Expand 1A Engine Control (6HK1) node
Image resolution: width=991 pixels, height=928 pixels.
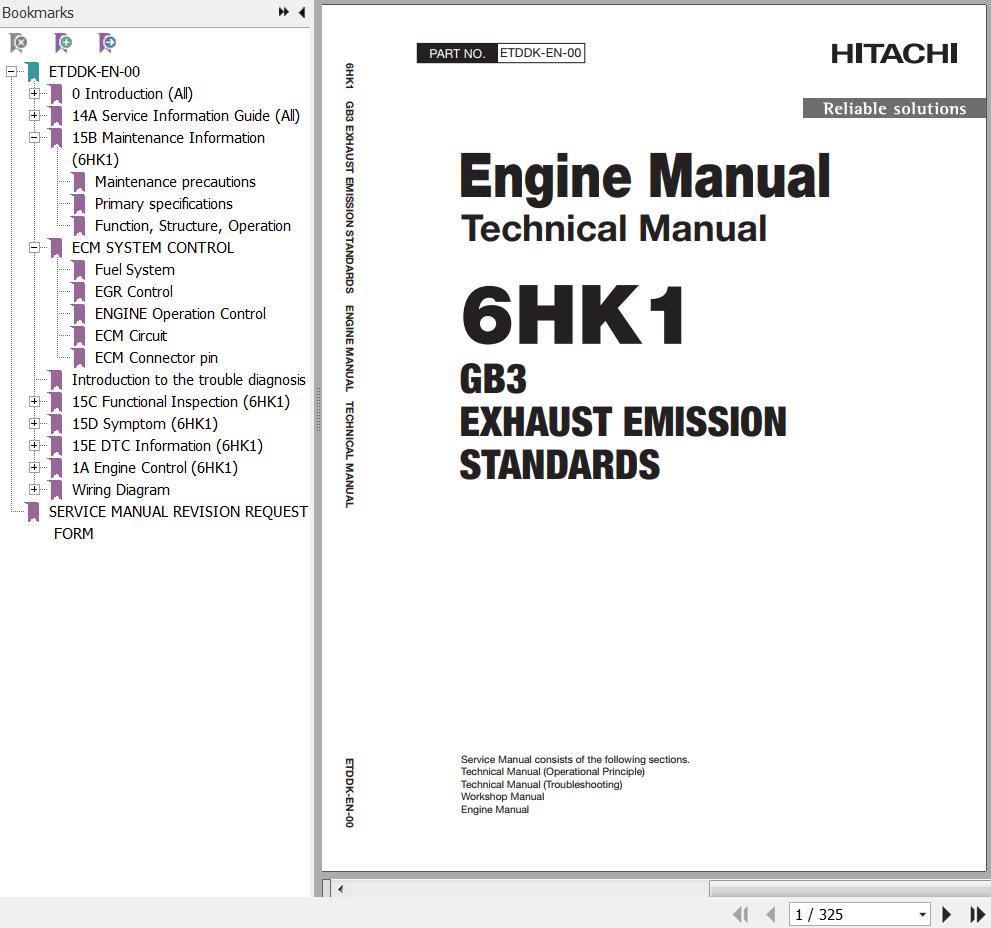(34, 468)
